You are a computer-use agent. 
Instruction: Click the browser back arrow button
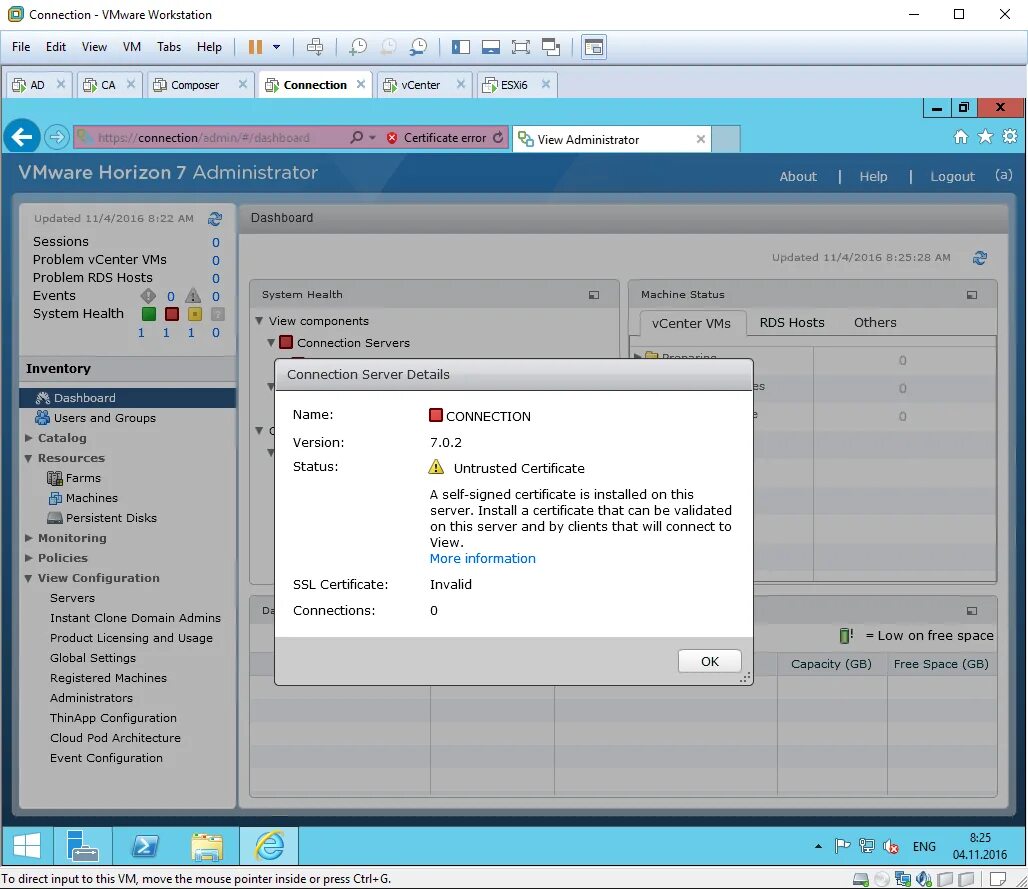(x=22, y=137)
